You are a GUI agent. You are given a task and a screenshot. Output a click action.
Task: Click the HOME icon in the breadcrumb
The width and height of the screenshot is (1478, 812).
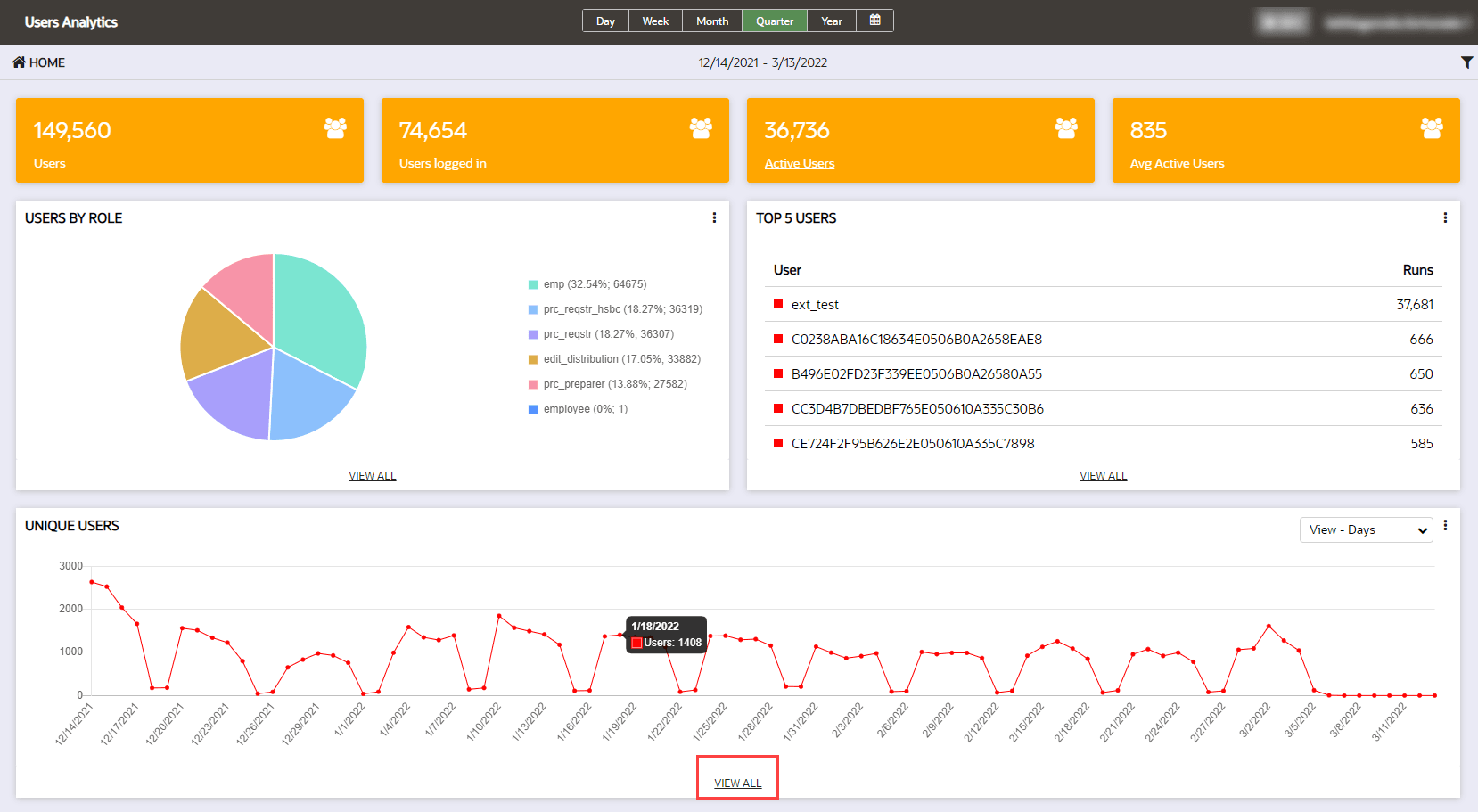click(x=17, y=62)
